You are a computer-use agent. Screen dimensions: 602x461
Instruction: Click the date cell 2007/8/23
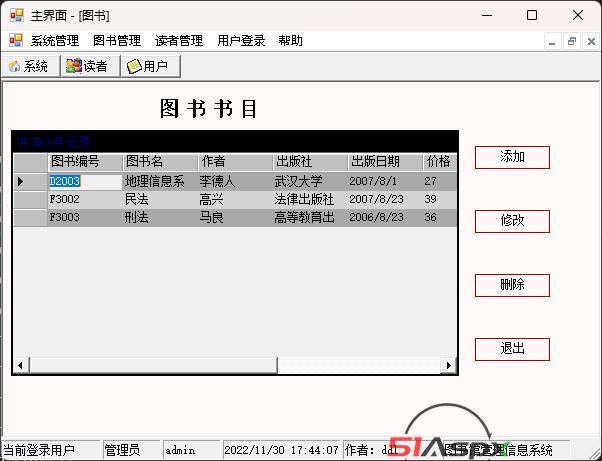(x=385, y=200)
